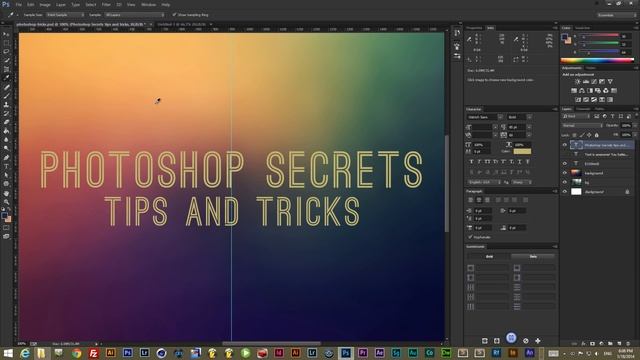
Task: Open the layer Opacity dropdown arrow
Action: [635, 125]
